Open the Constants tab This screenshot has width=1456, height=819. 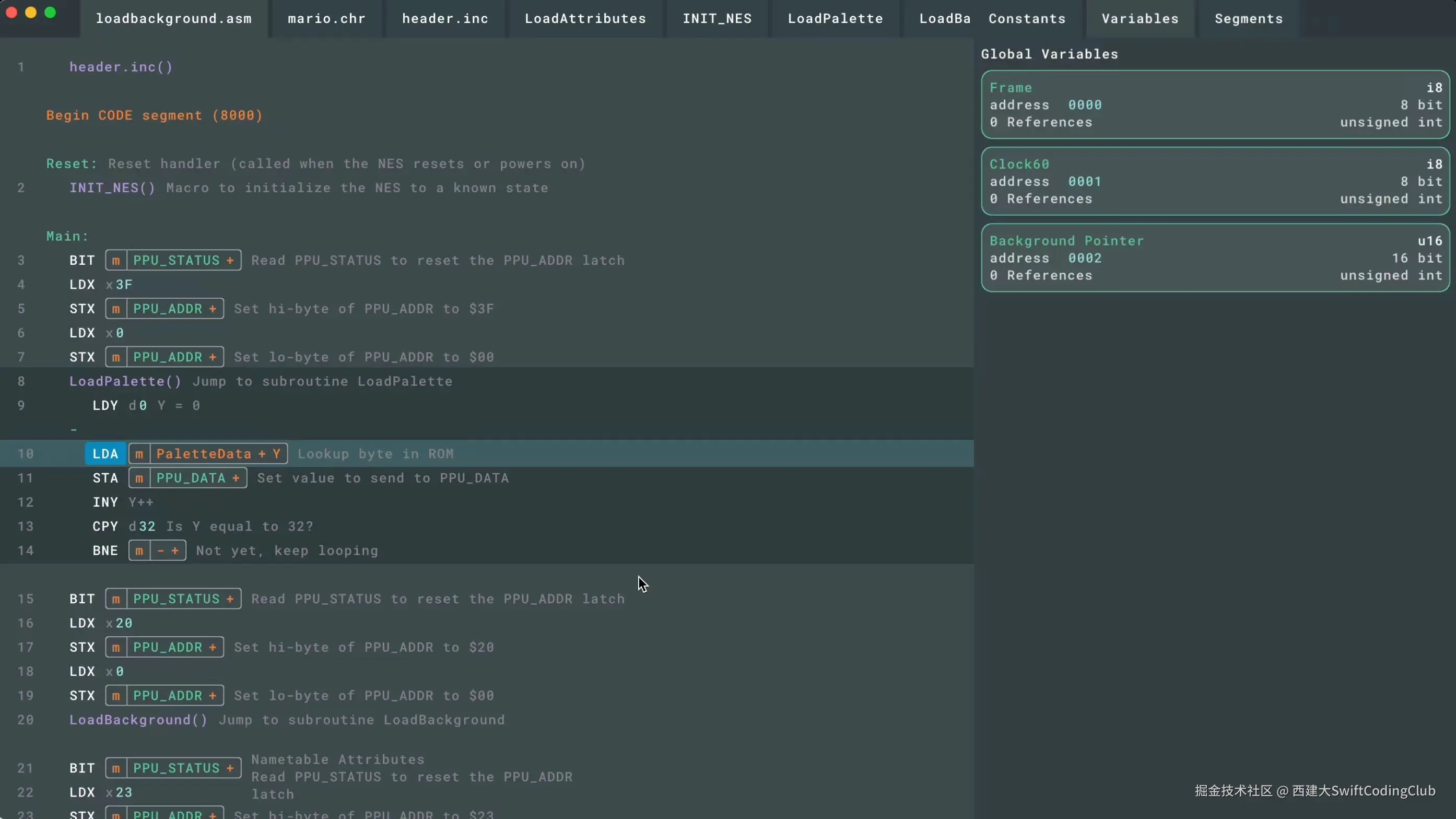1027,19
